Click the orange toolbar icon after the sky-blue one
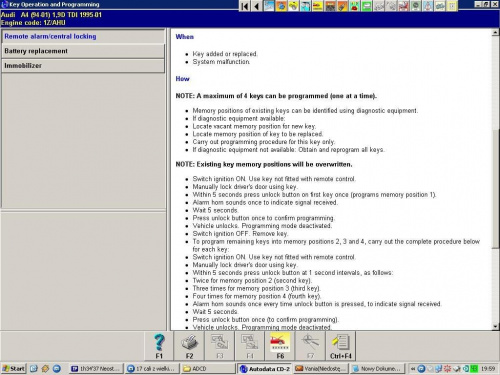The height and width of the screenshot is (375, 500). coord(281,6)
